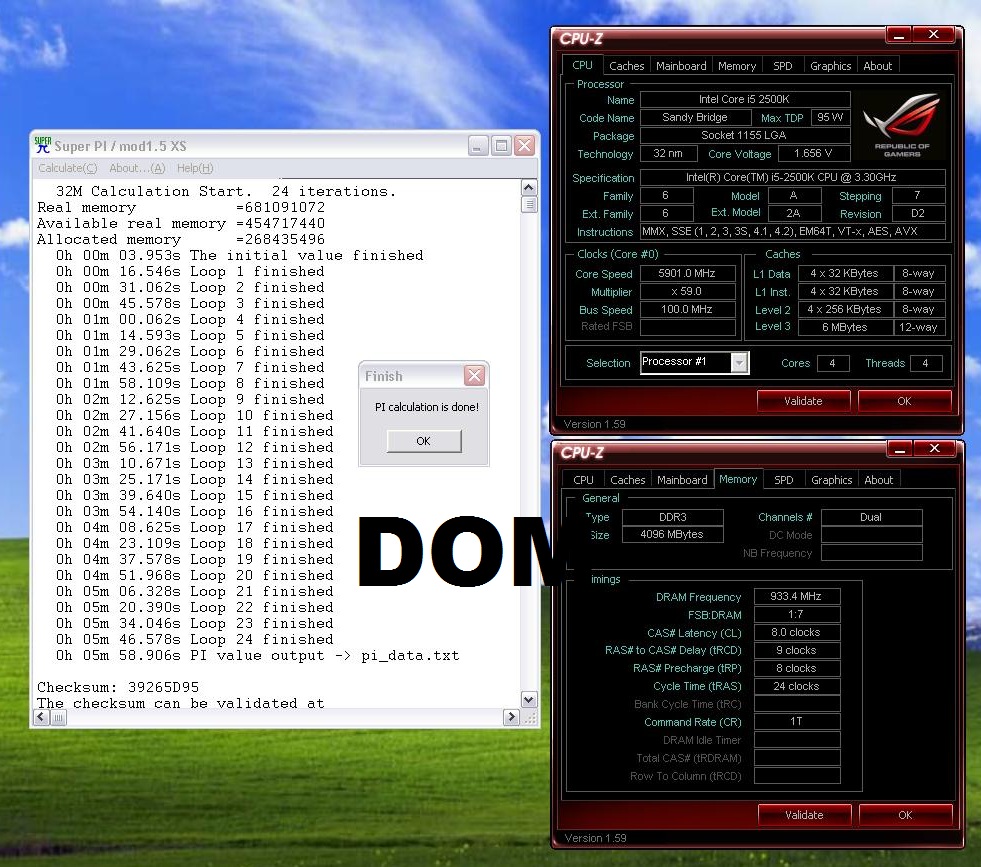Open the Calculate menu in Super PI
981x867 pixels.
point(68,168)
